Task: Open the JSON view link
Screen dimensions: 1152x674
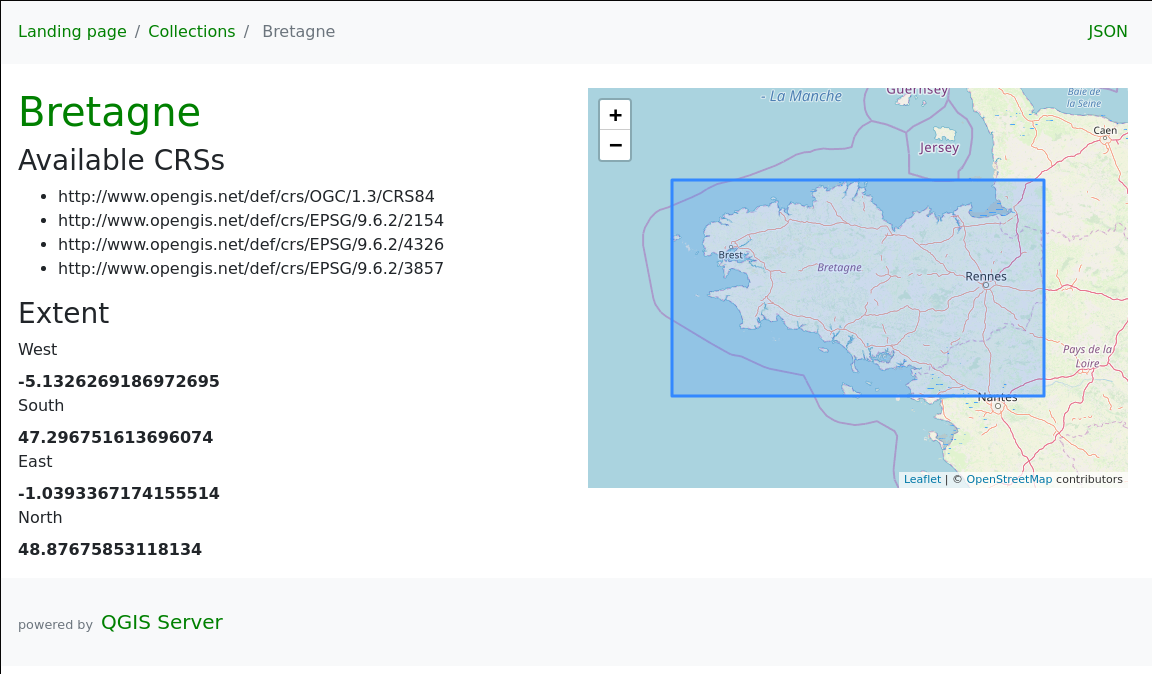Action: (1107, 32)
